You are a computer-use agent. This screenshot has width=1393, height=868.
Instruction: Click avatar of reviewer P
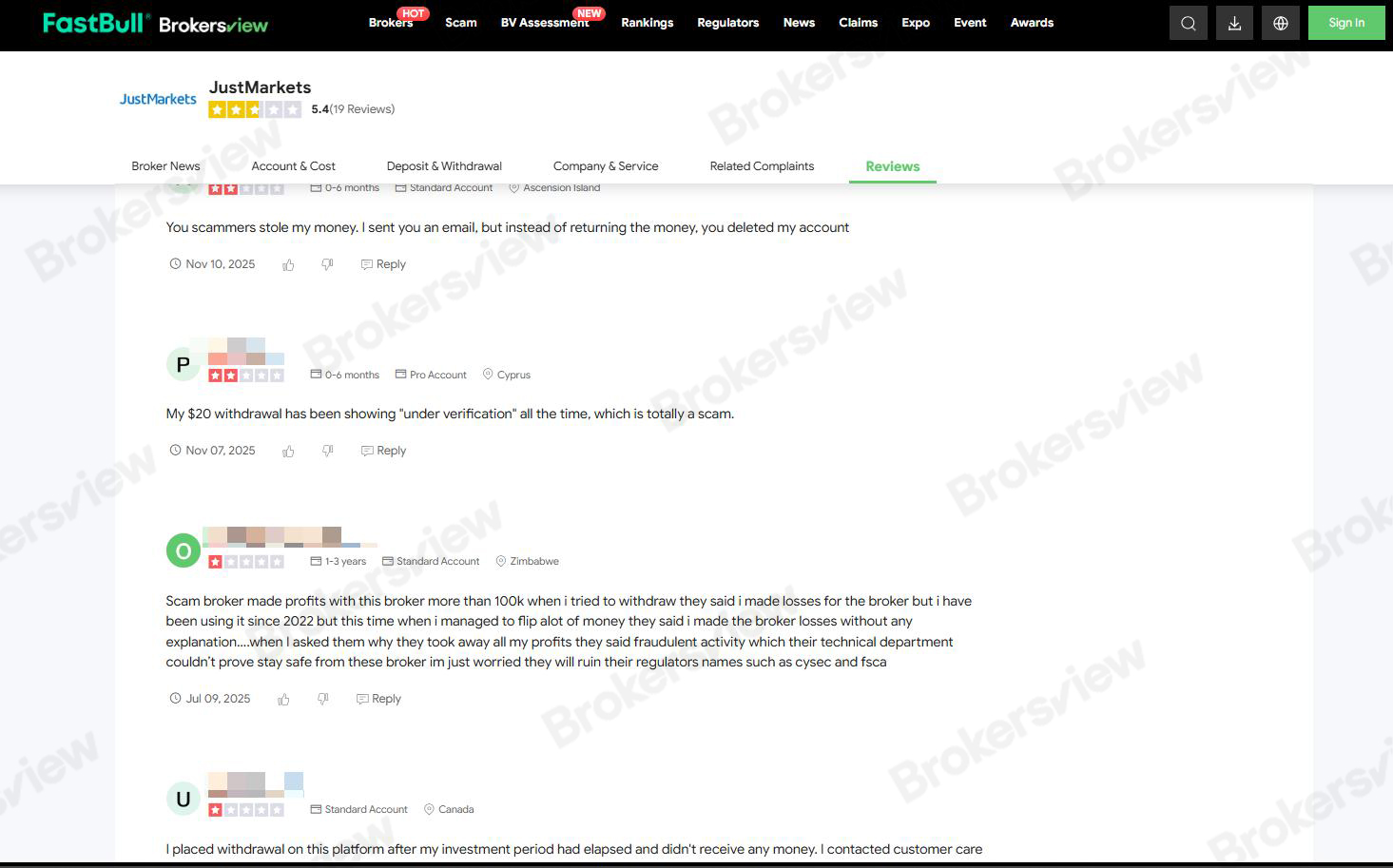[184, 364]
